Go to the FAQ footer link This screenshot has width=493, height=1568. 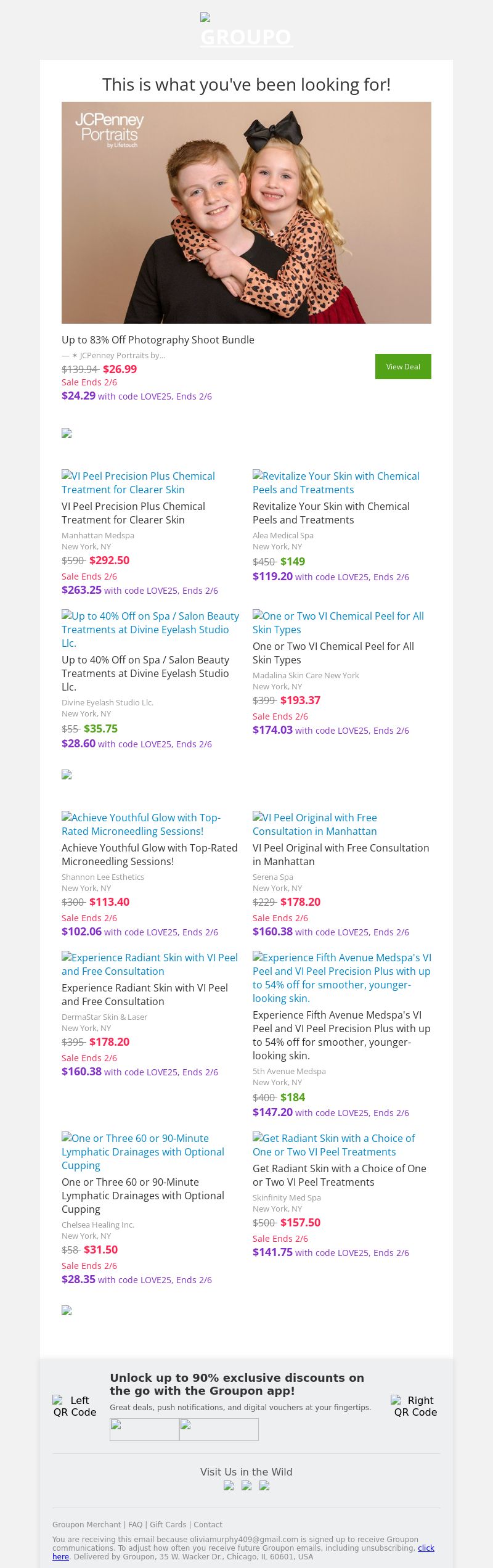coord(135,1524)
